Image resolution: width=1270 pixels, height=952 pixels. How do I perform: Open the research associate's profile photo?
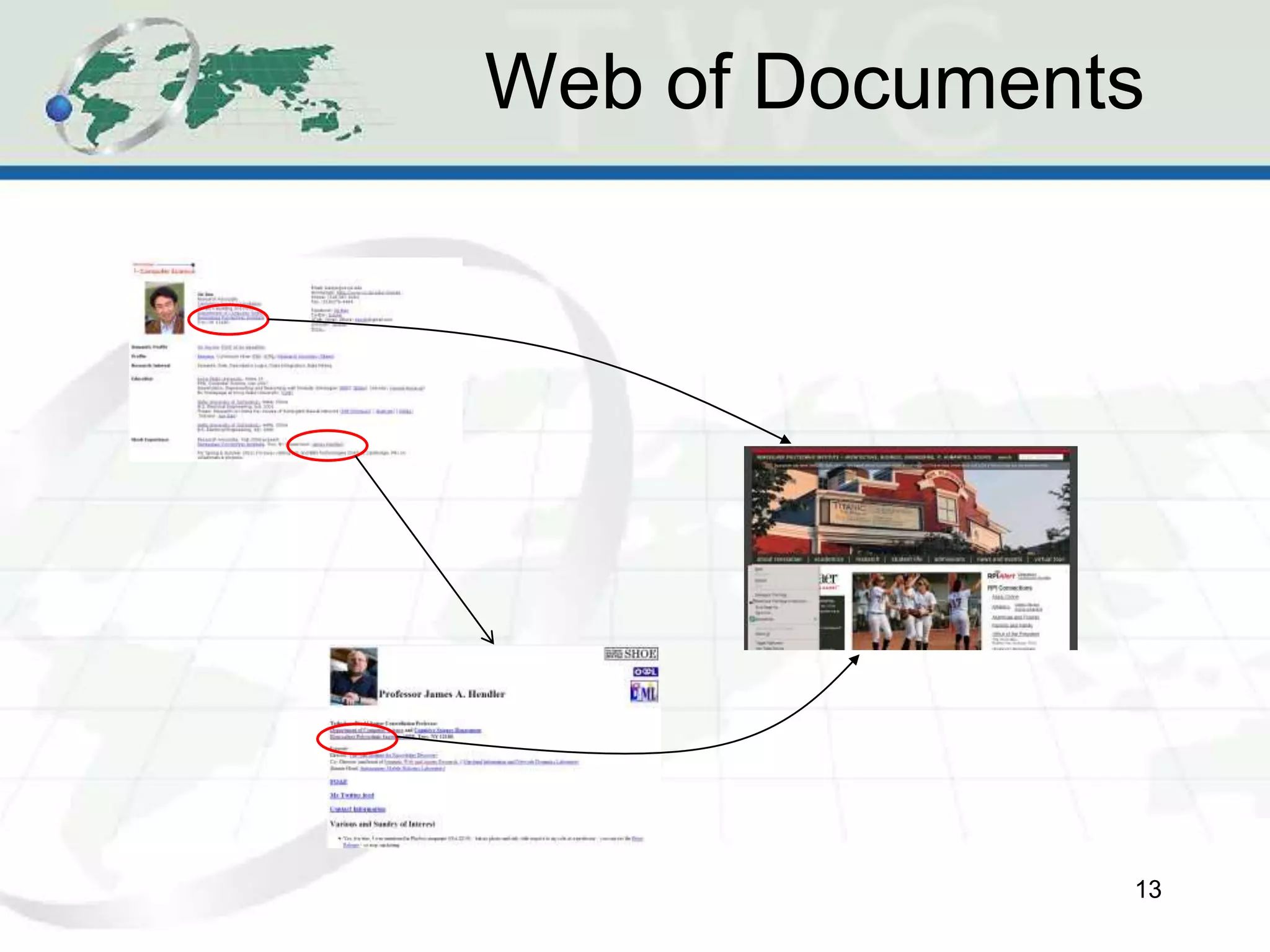tap(164, 308)
